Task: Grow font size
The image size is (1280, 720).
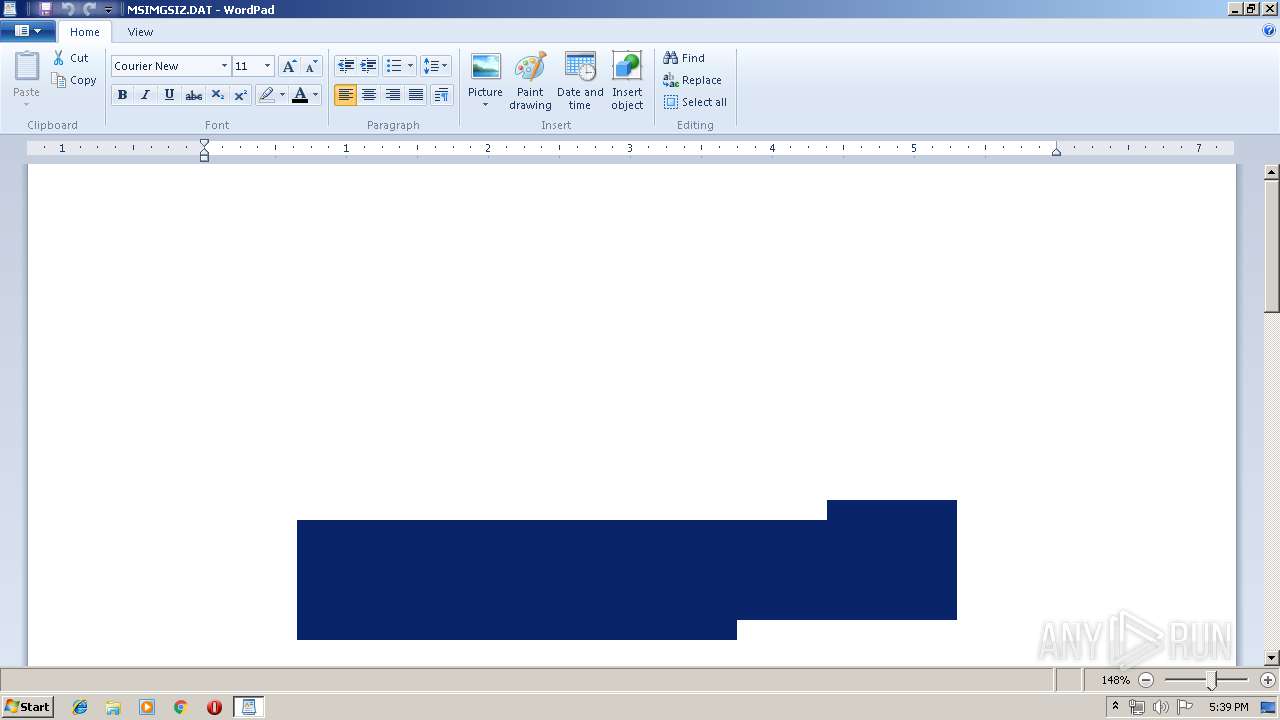Action: click(289, 66)
